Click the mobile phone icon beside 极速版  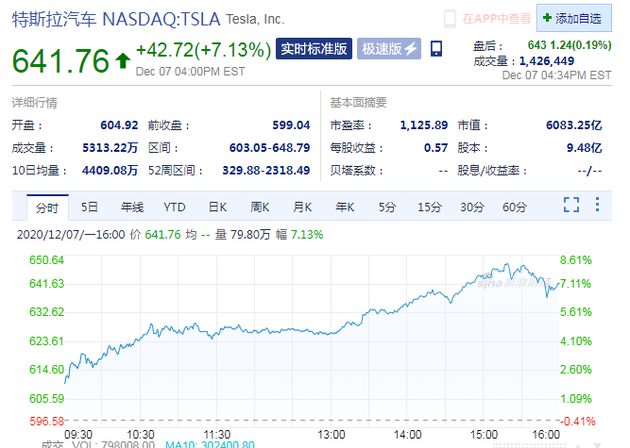pyautogui.click(x=436, y=49)
